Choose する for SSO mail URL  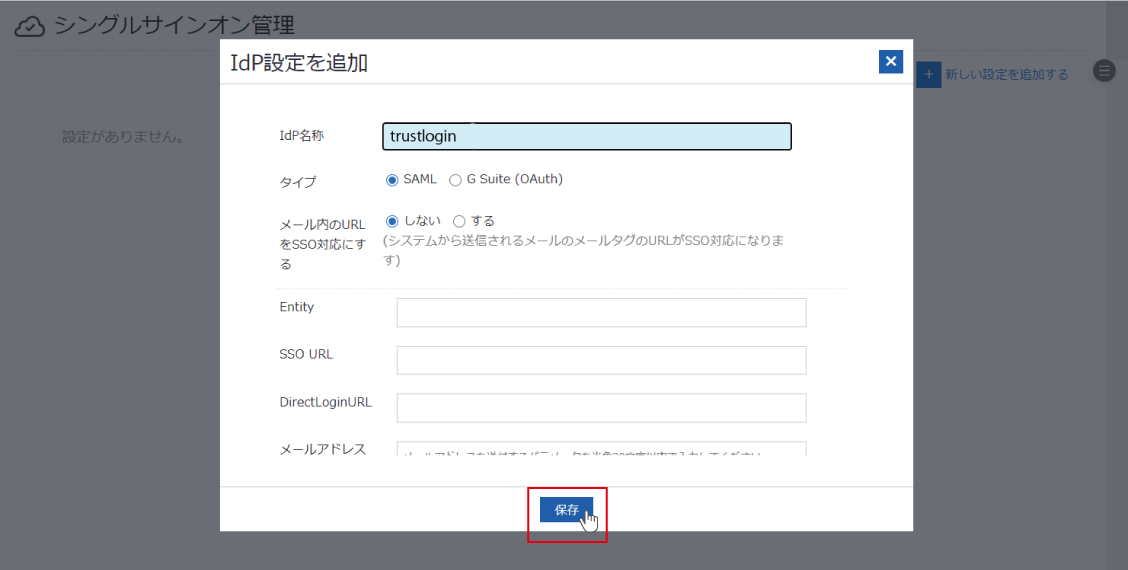tap(459, 221)
